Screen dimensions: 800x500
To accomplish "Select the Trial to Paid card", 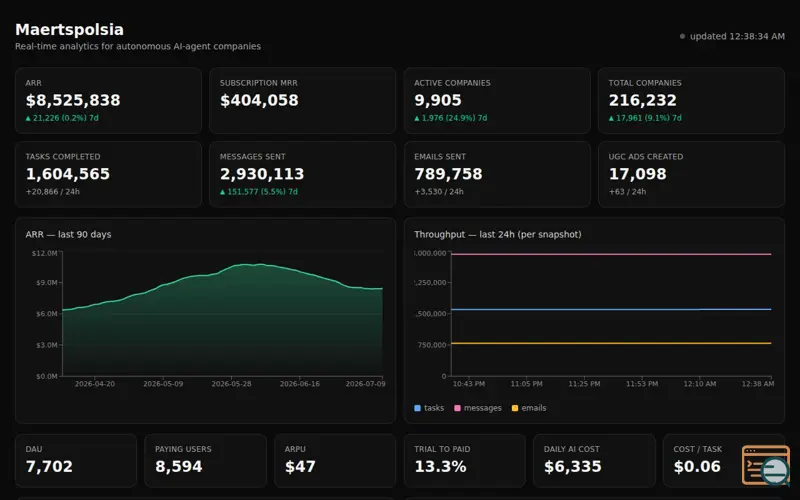I will coord(464,461).
